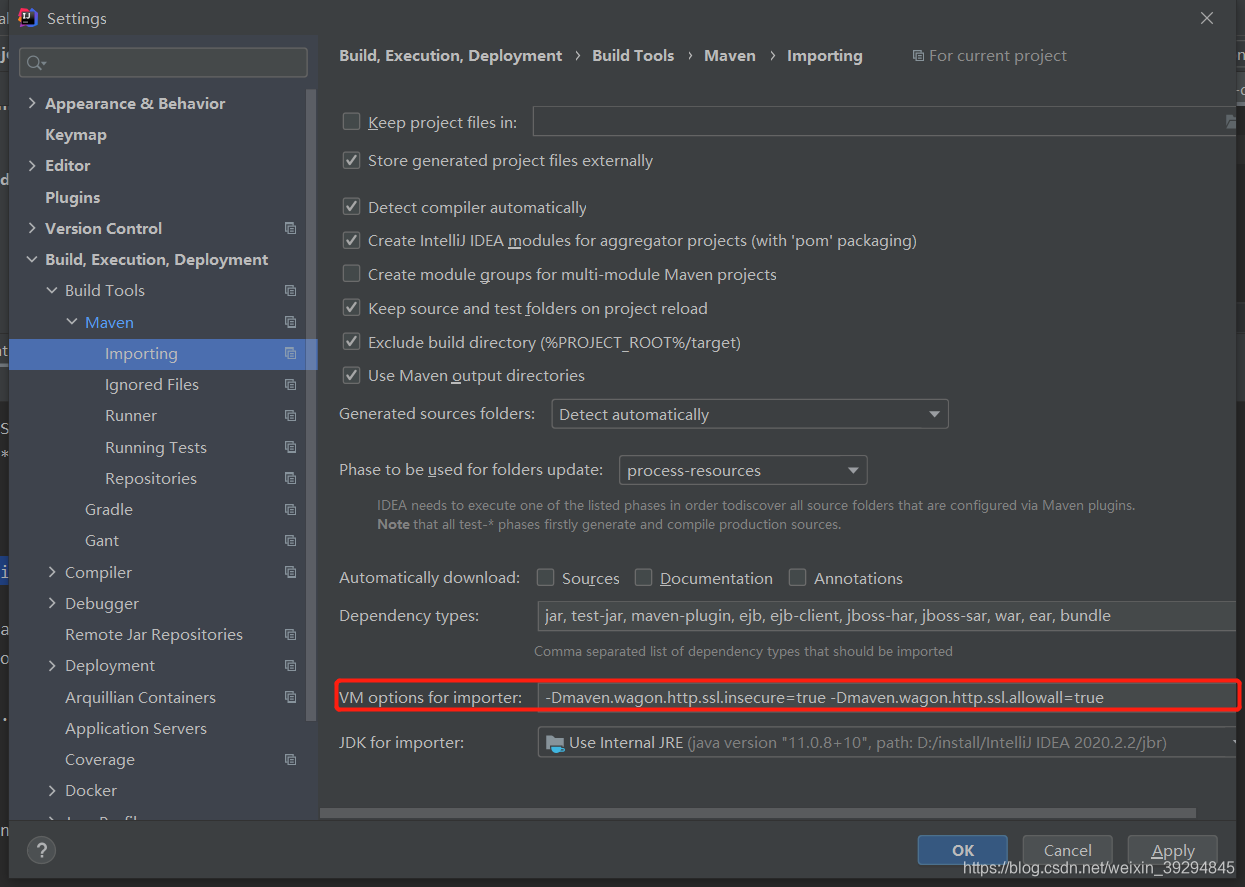
Task: Click the help question mark icon
Action: (x=40, y=850)
